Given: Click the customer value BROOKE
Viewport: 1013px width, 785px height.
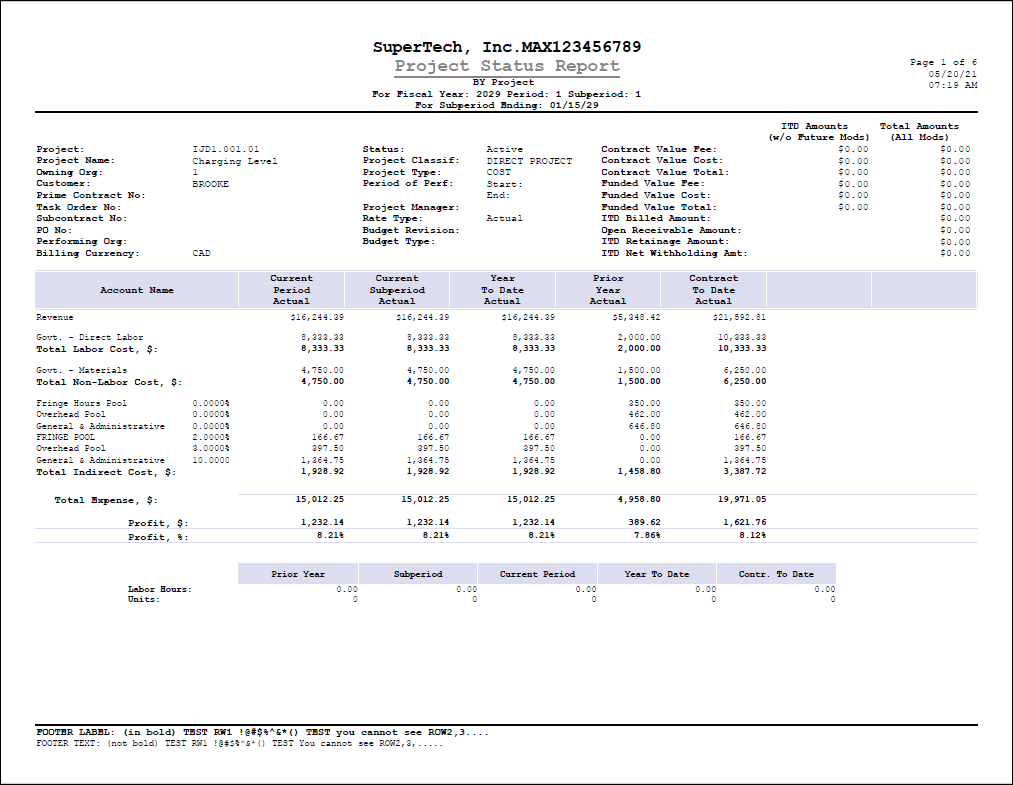Looking at the screenshot, I should (x=210, y=184).
